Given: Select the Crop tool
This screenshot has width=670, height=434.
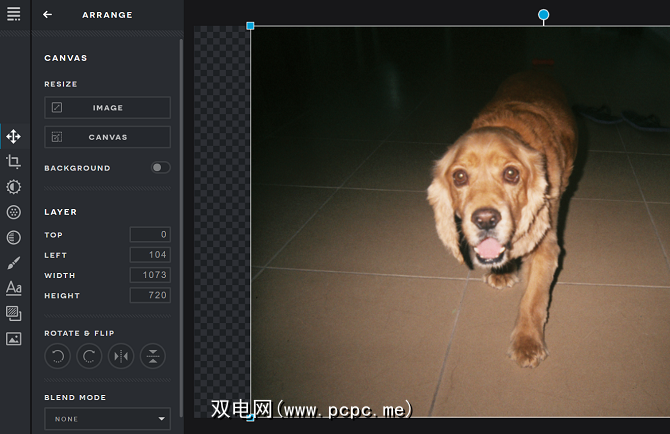Looking at the screenshot, I should point(14,161).
